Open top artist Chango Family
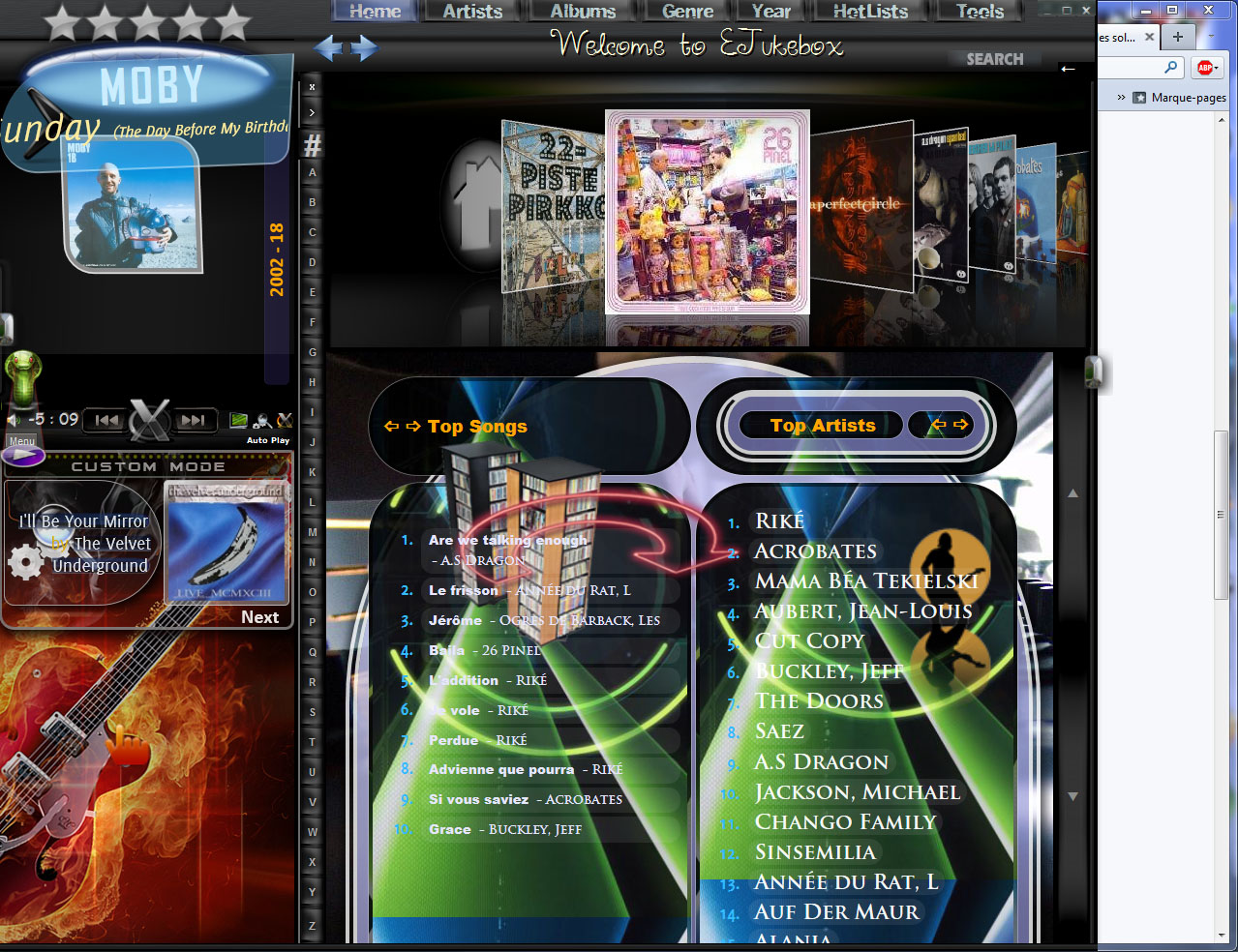1238x952 pixels. (x=846, y=822)
